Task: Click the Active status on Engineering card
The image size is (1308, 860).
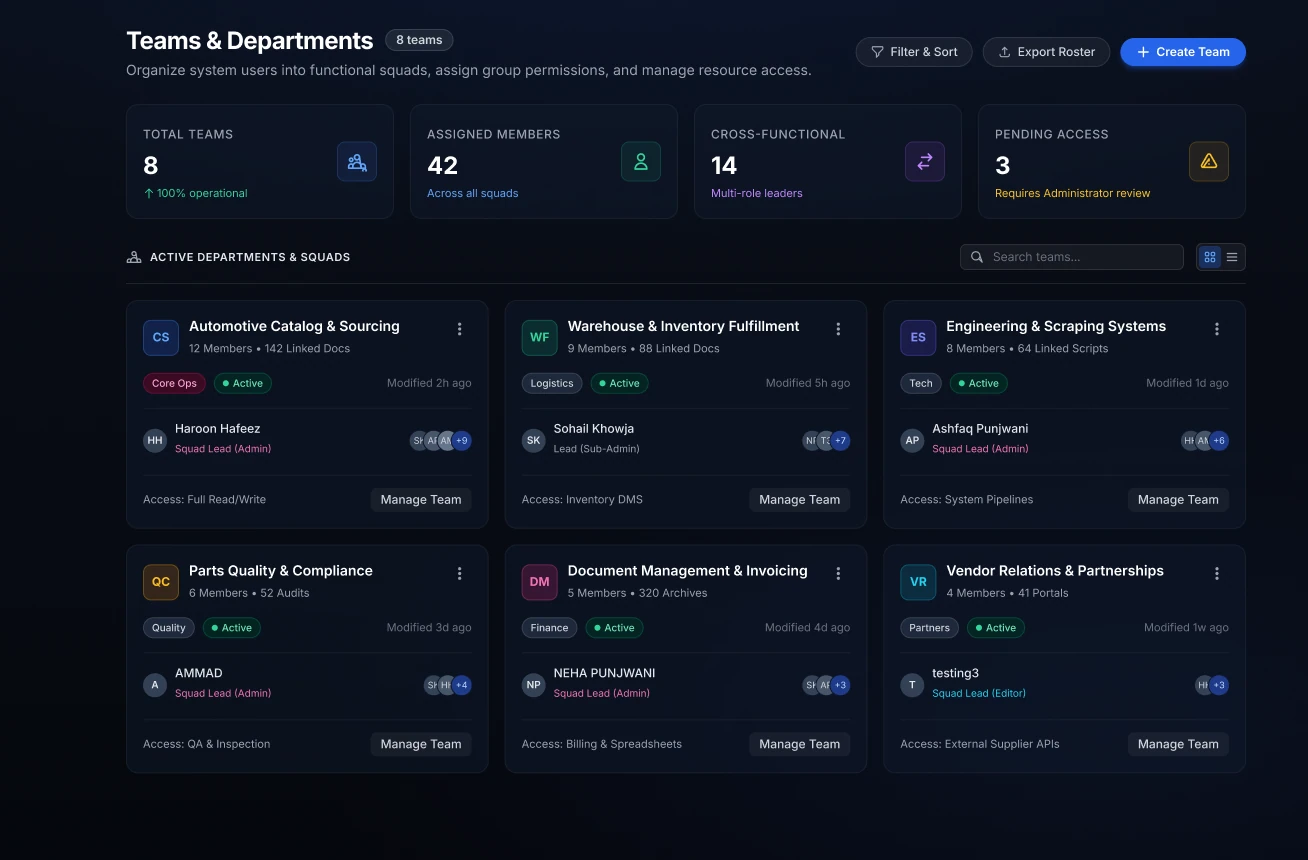Action: pyautogui.click(x=979, y=383)
